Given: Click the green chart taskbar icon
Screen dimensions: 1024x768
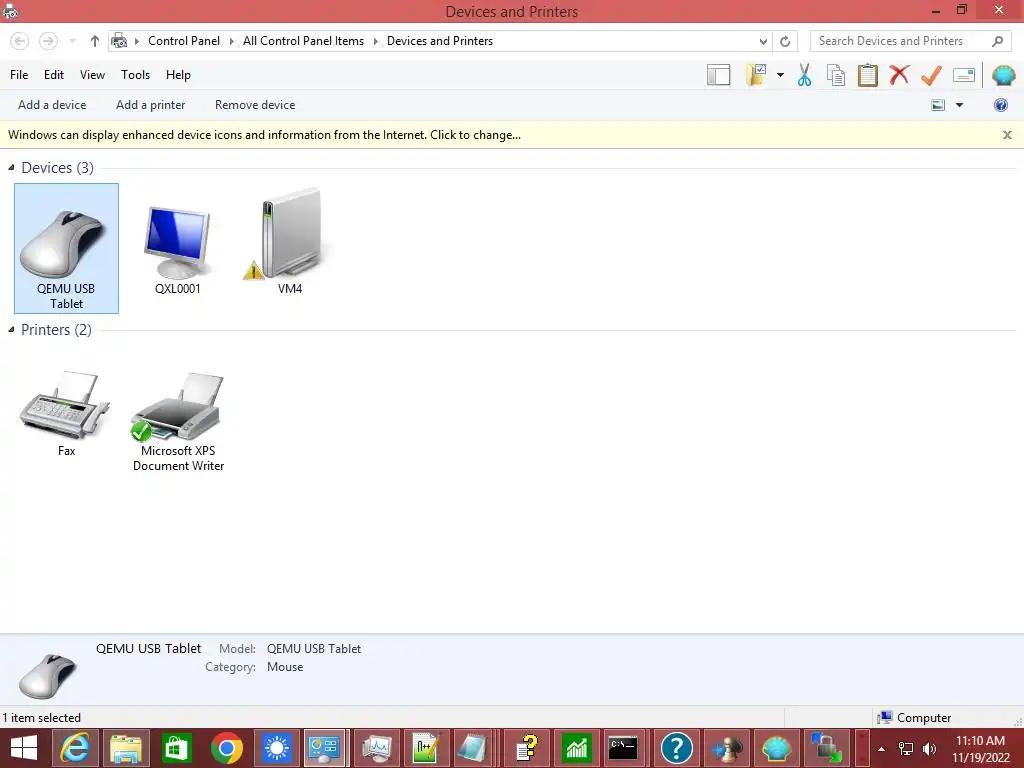Looking at the screenshot, I should coord(576,748).
